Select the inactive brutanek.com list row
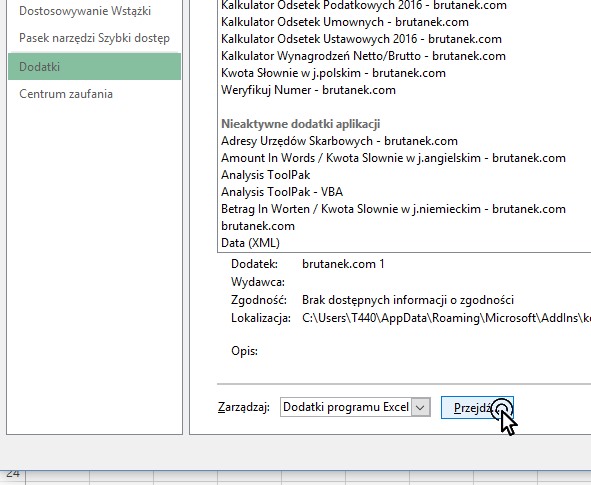Viewport: 591px width, 485px height. pos(258,226)
